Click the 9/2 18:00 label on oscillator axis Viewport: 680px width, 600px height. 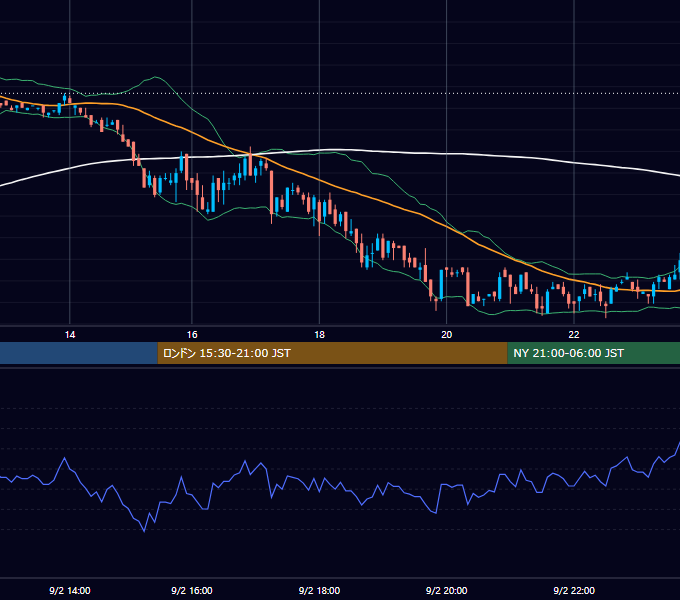click(319, 590)
